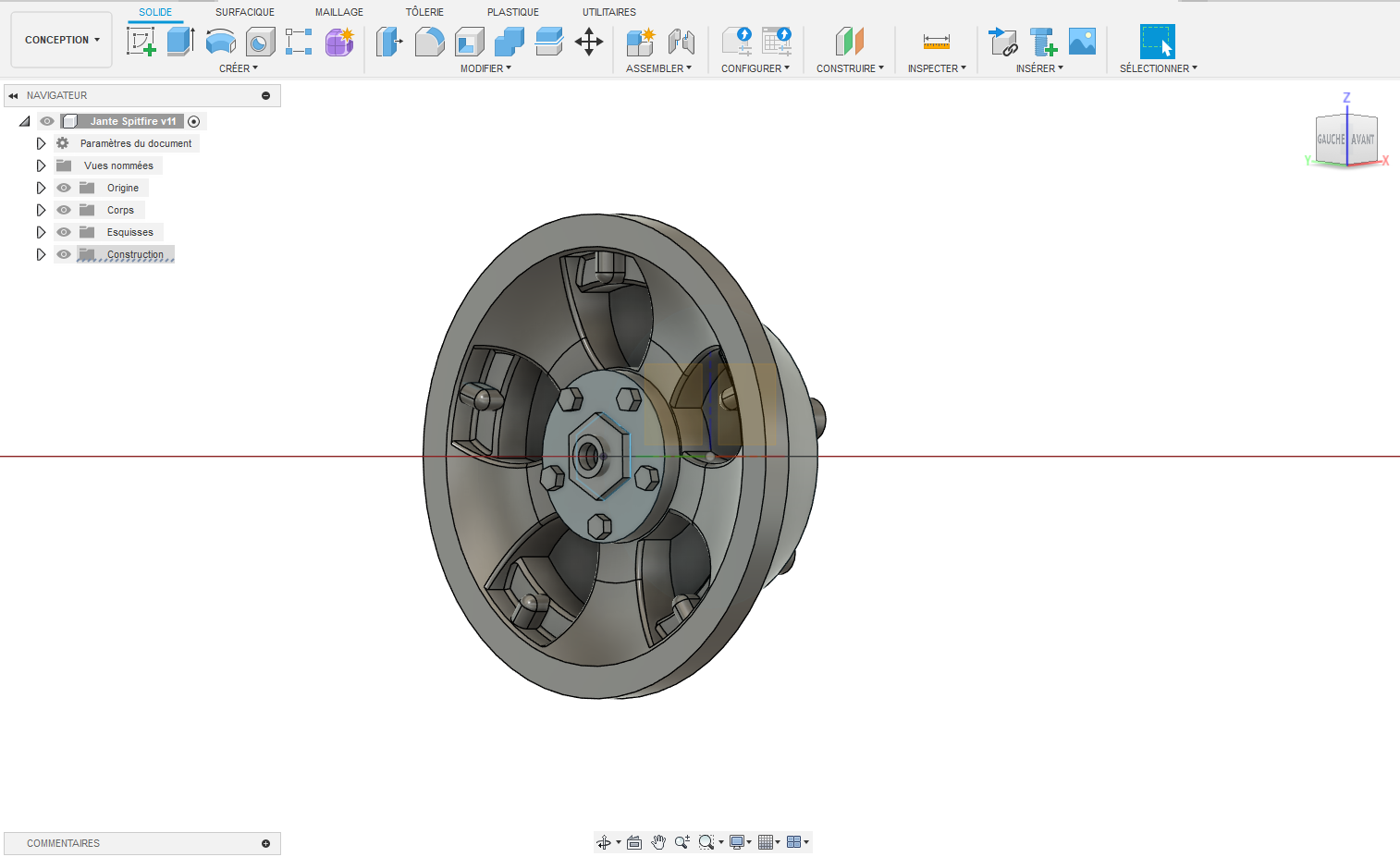Click the Configure Model icon
The image size is (1400, 857).
(x=737, y=42)
